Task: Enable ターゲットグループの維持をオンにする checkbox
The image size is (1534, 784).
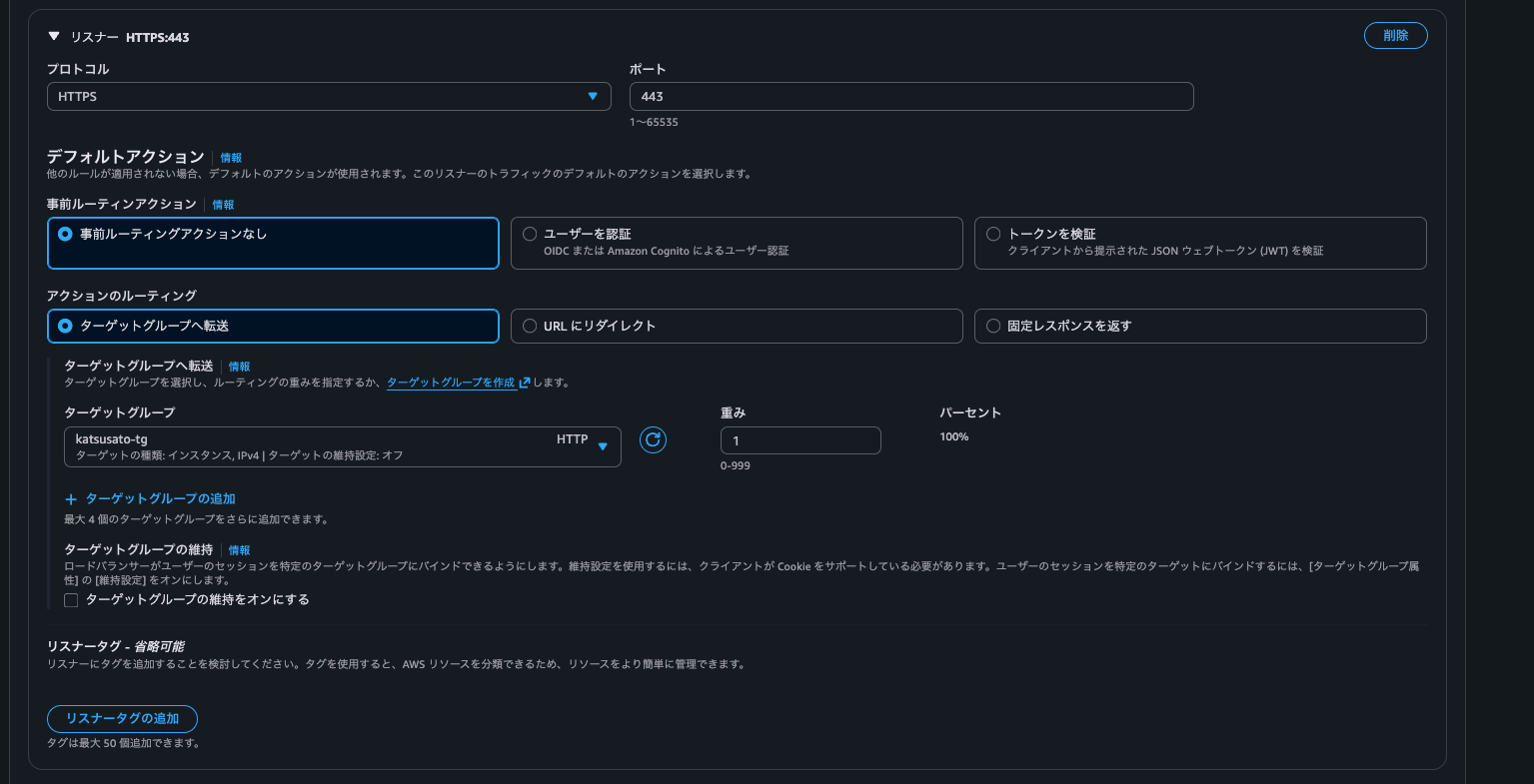Action: coord(71,599)
